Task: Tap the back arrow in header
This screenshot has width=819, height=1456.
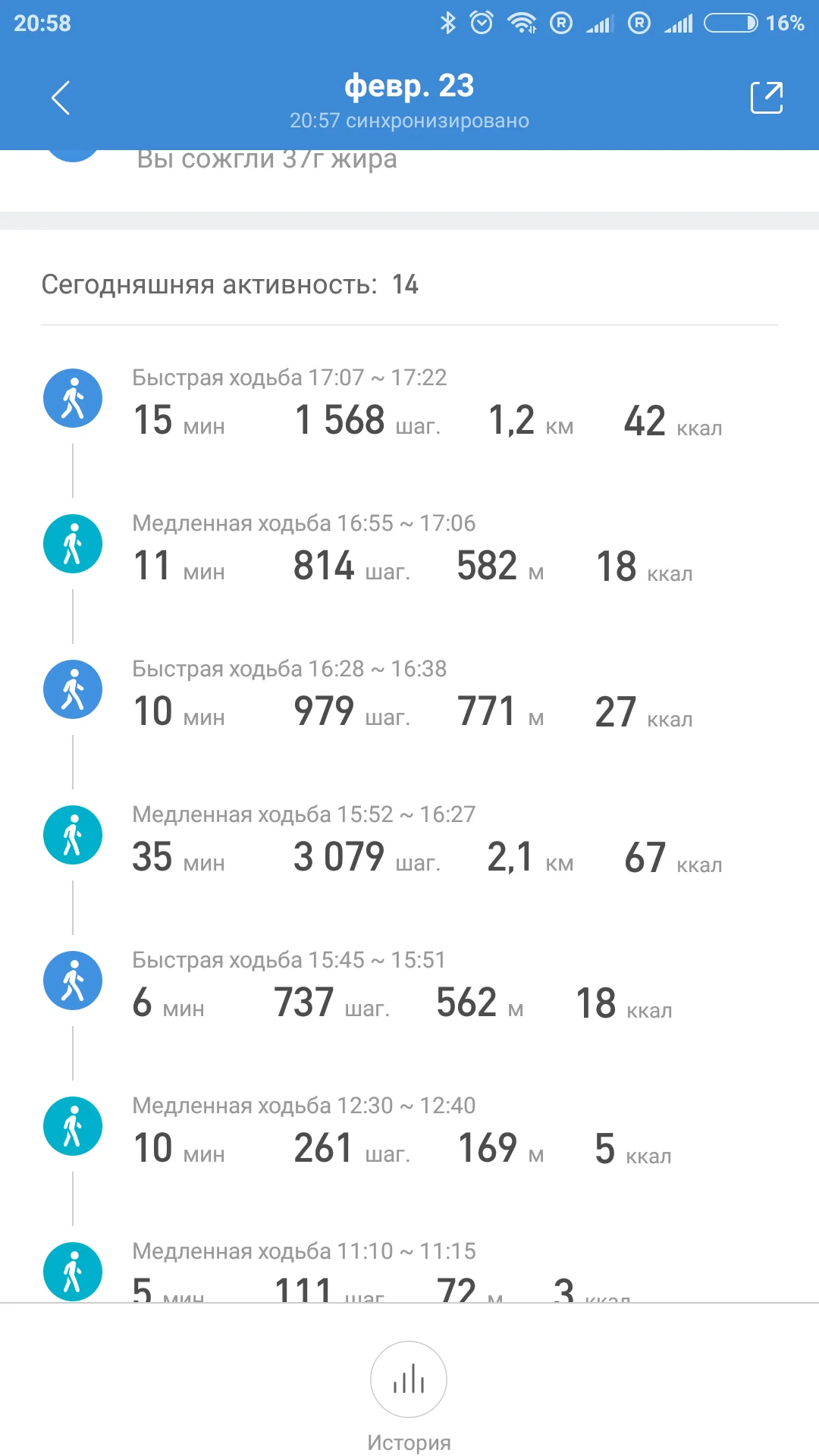Action: pos(61,98)
